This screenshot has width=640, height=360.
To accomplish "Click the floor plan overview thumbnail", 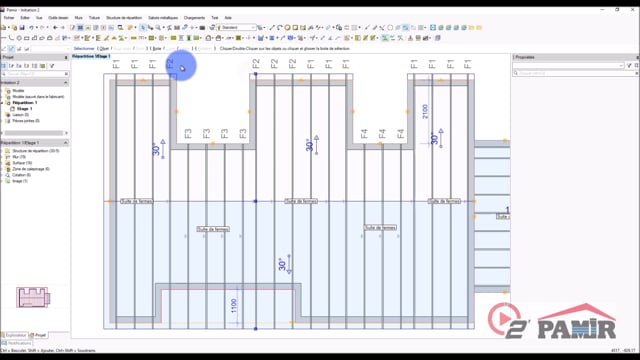I will coord(33,297).
